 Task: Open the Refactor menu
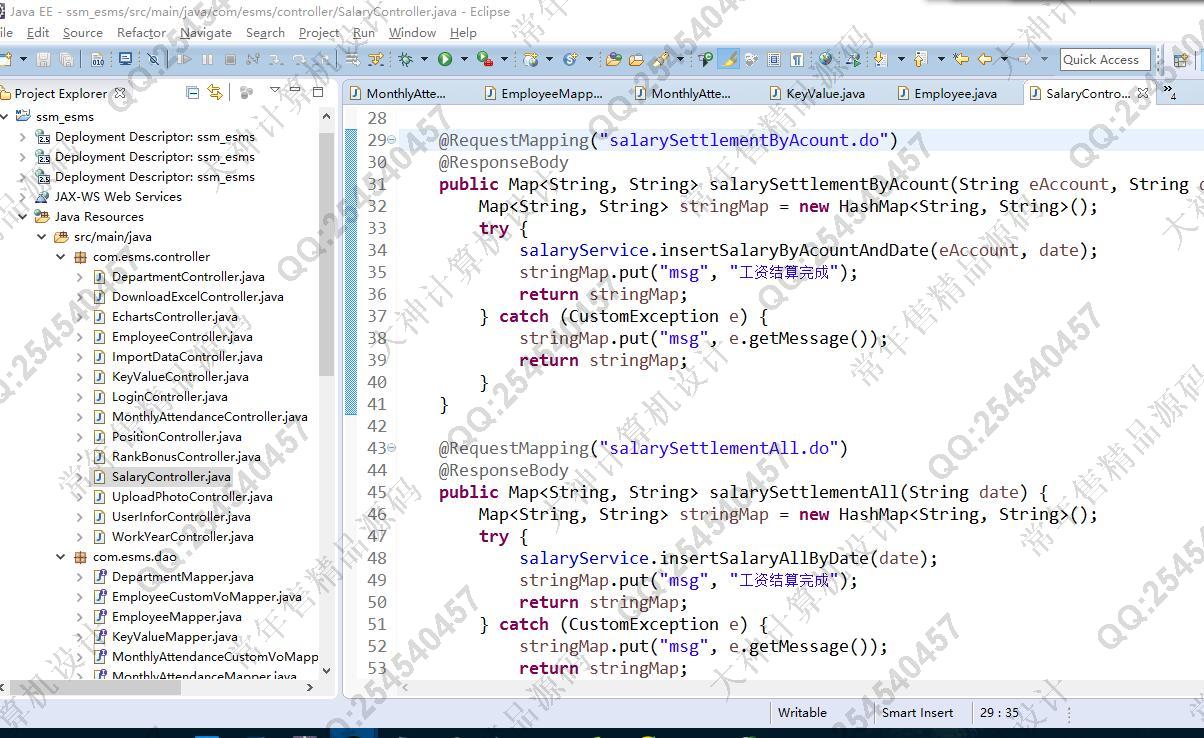click(141, 32)
